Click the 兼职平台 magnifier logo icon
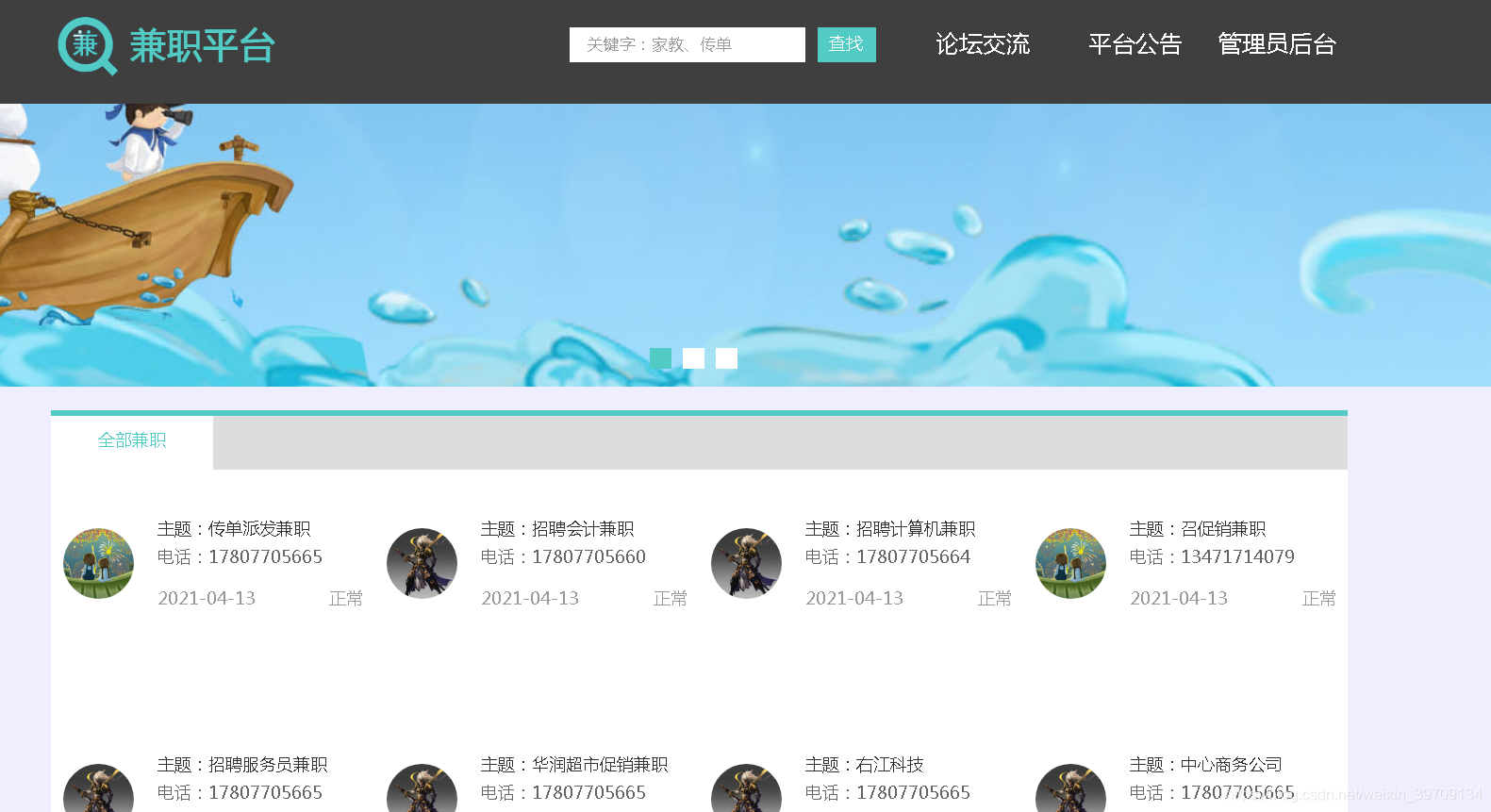1491x812 pixels. (88, 46)
